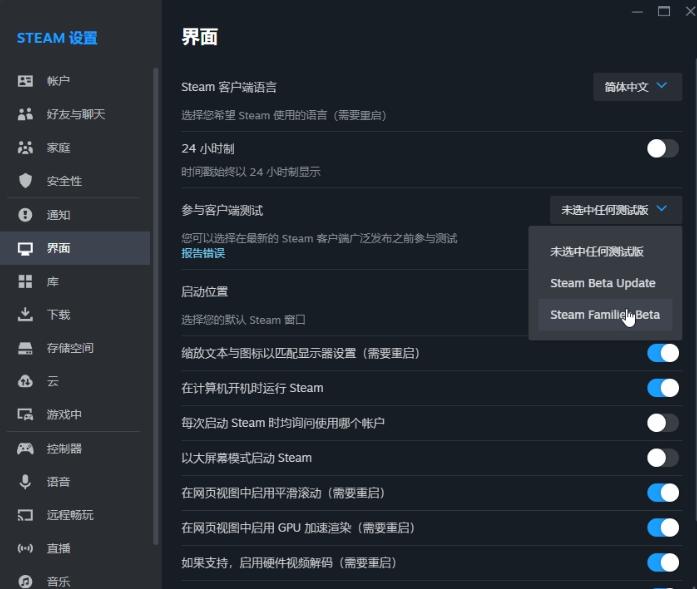Click the STEAM 设置 title
The image size is (697, 589).
point(57,38)
